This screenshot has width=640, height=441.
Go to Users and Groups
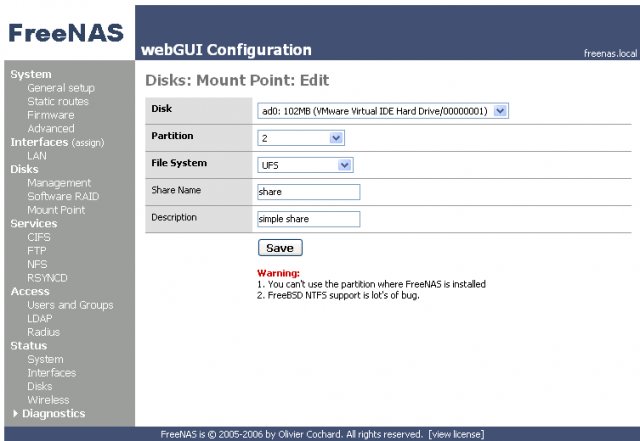click(x=70, y=305)
